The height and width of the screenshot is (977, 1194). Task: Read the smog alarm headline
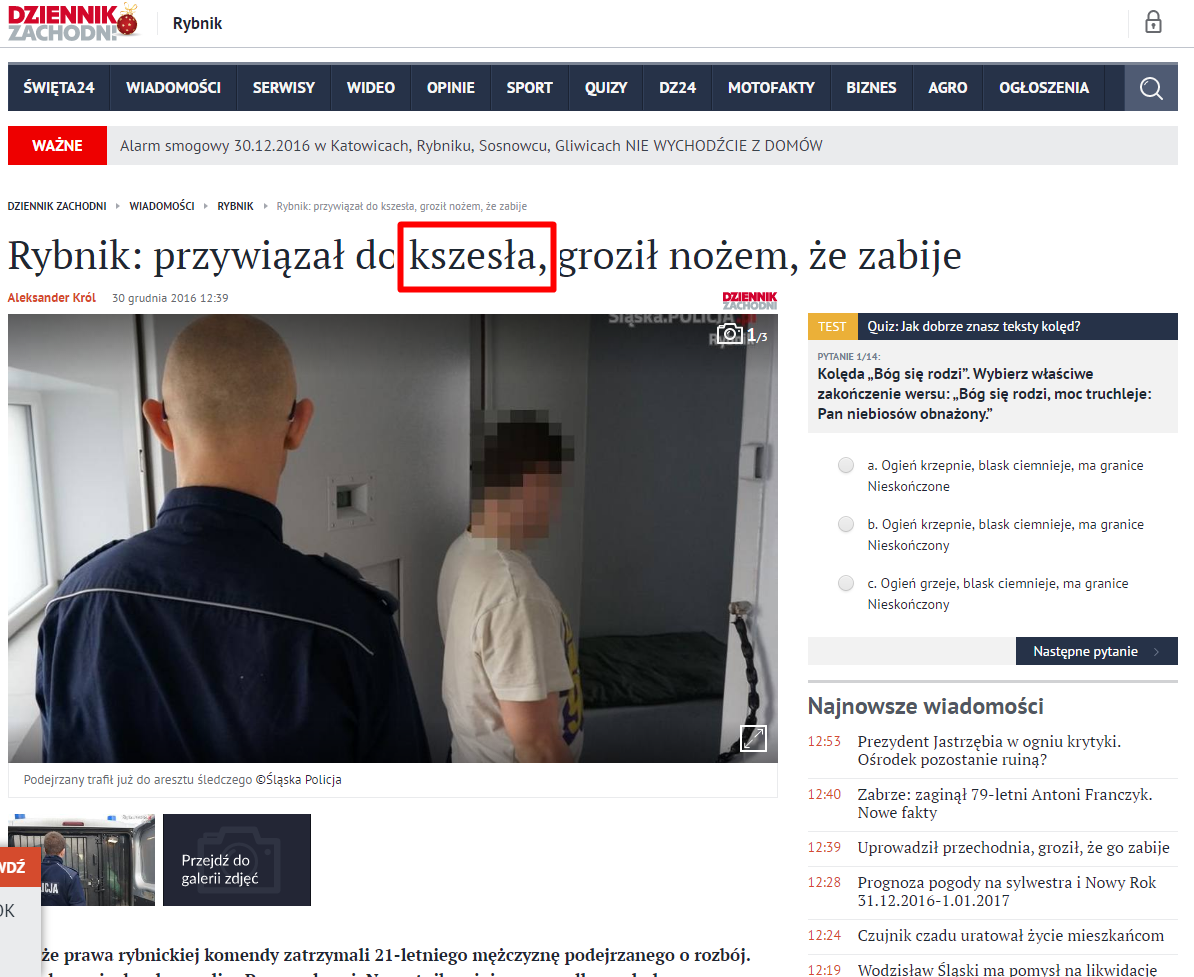click(471, 146)
